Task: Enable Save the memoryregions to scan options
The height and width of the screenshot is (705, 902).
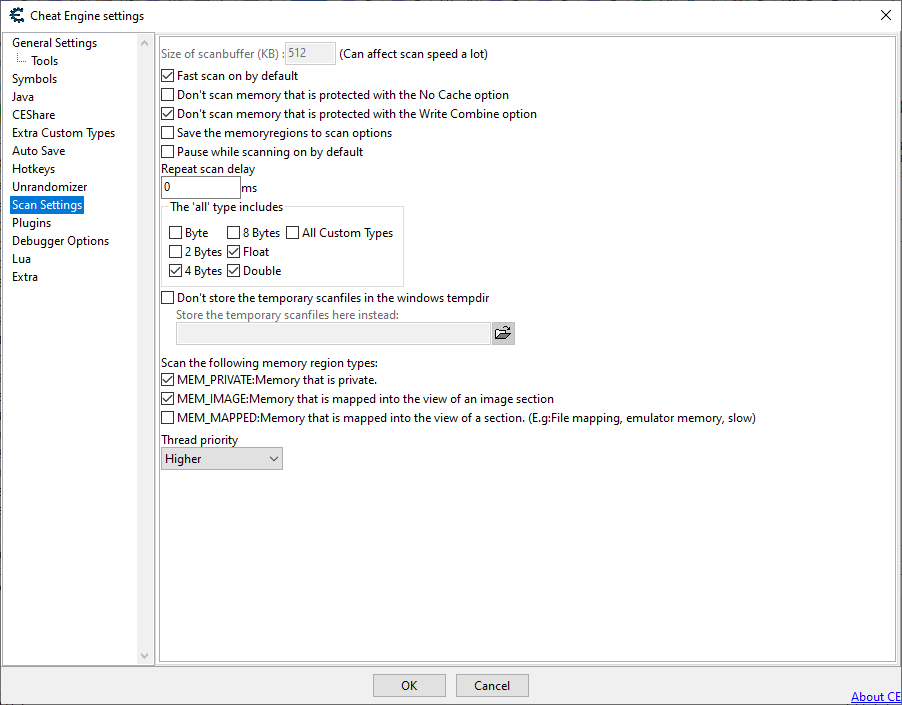Action: click(x=168, y=133)
